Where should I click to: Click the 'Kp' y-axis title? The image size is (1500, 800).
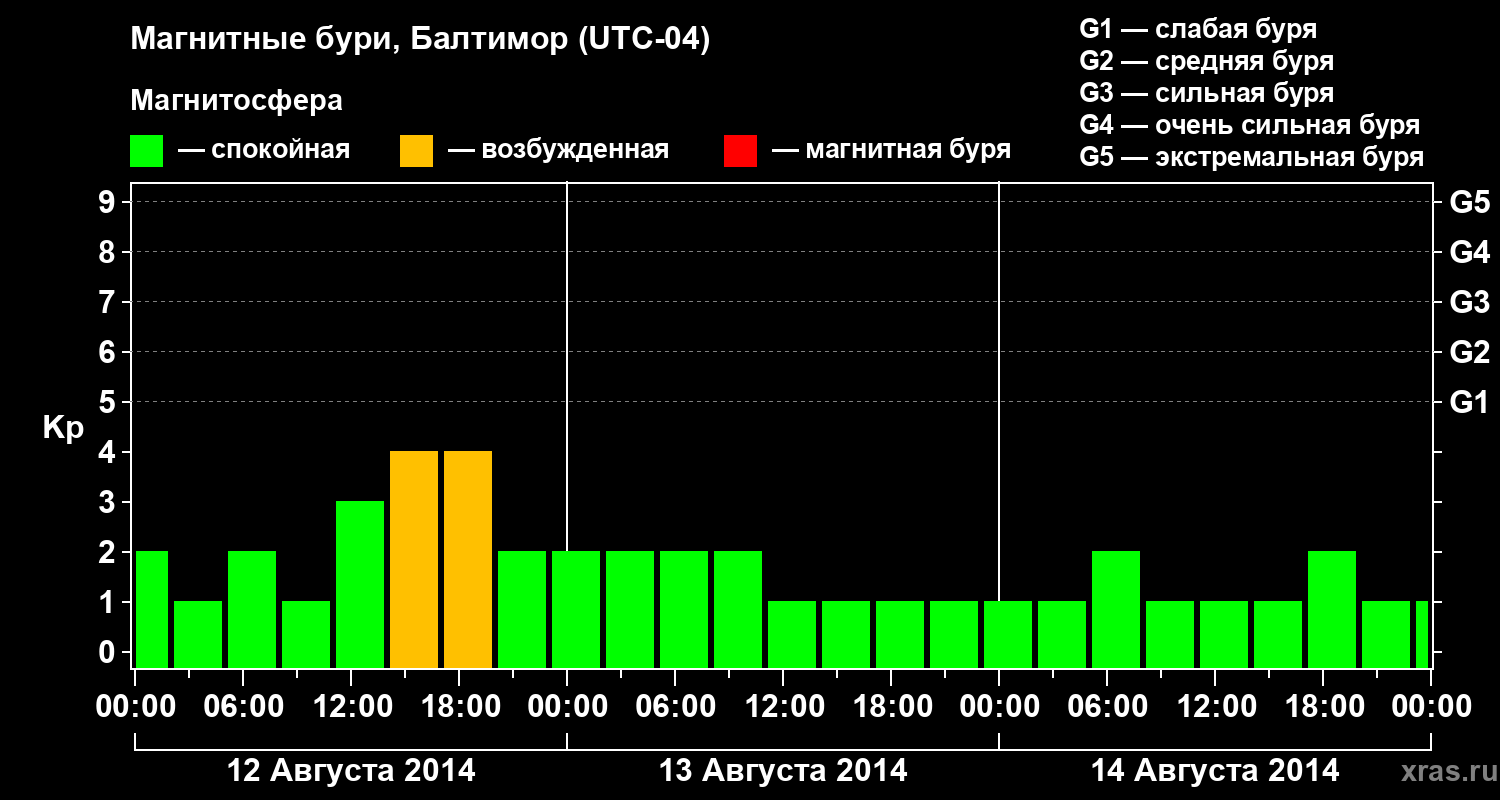tap(63, 428)
